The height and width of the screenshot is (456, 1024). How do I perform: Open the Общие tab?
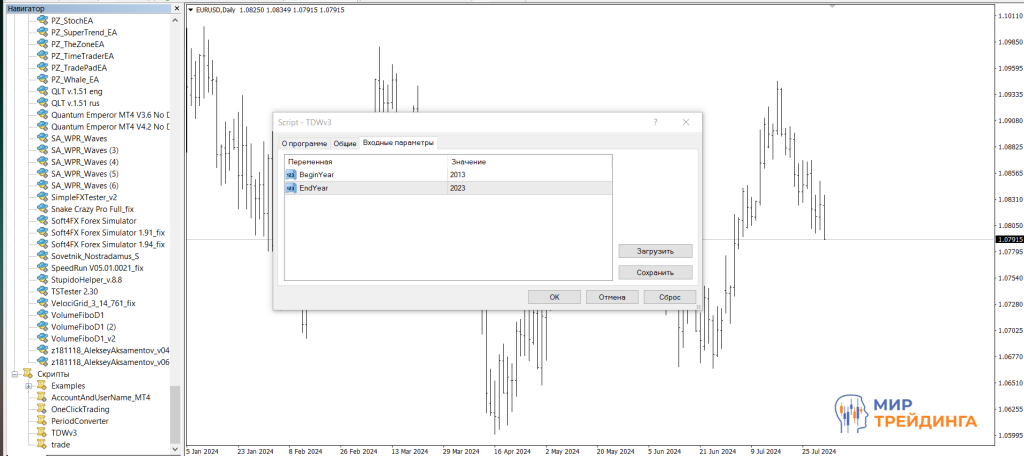(344, 144)
